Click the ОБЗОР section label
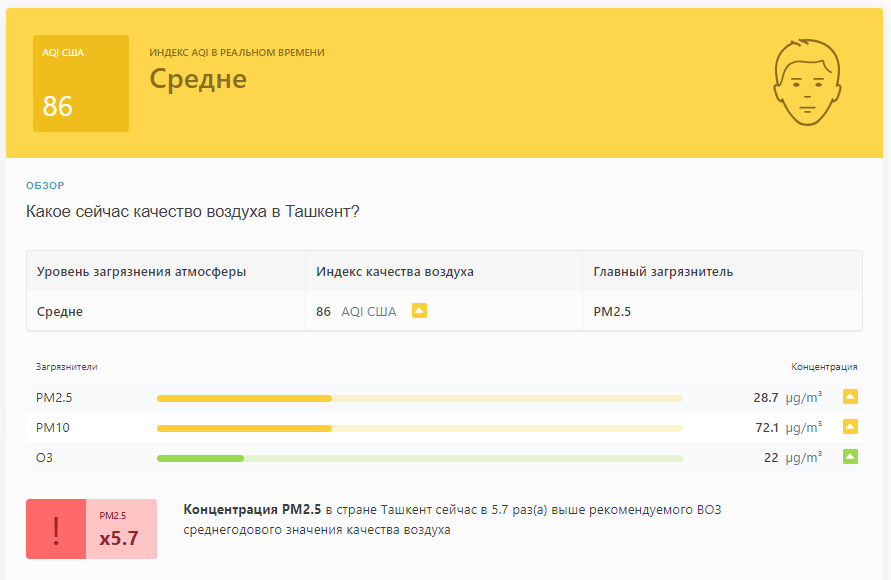 coord(45,185)
